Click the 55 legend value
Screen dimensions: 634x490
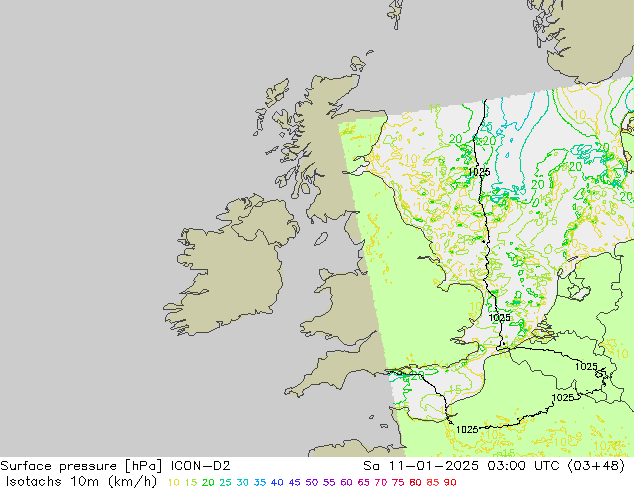tap(329, 482)
